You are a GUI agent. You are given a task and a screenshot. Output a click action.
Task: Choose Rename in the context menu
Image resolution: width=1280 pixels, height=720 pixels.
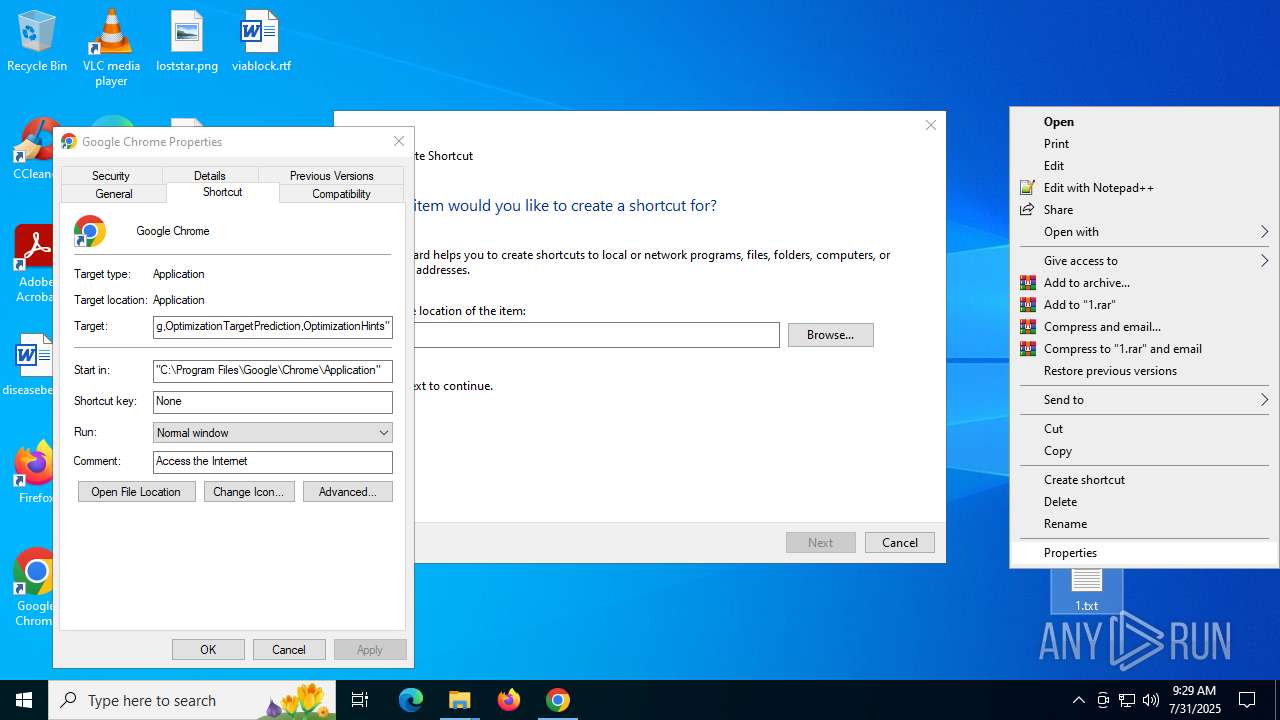click(1144, 524)
